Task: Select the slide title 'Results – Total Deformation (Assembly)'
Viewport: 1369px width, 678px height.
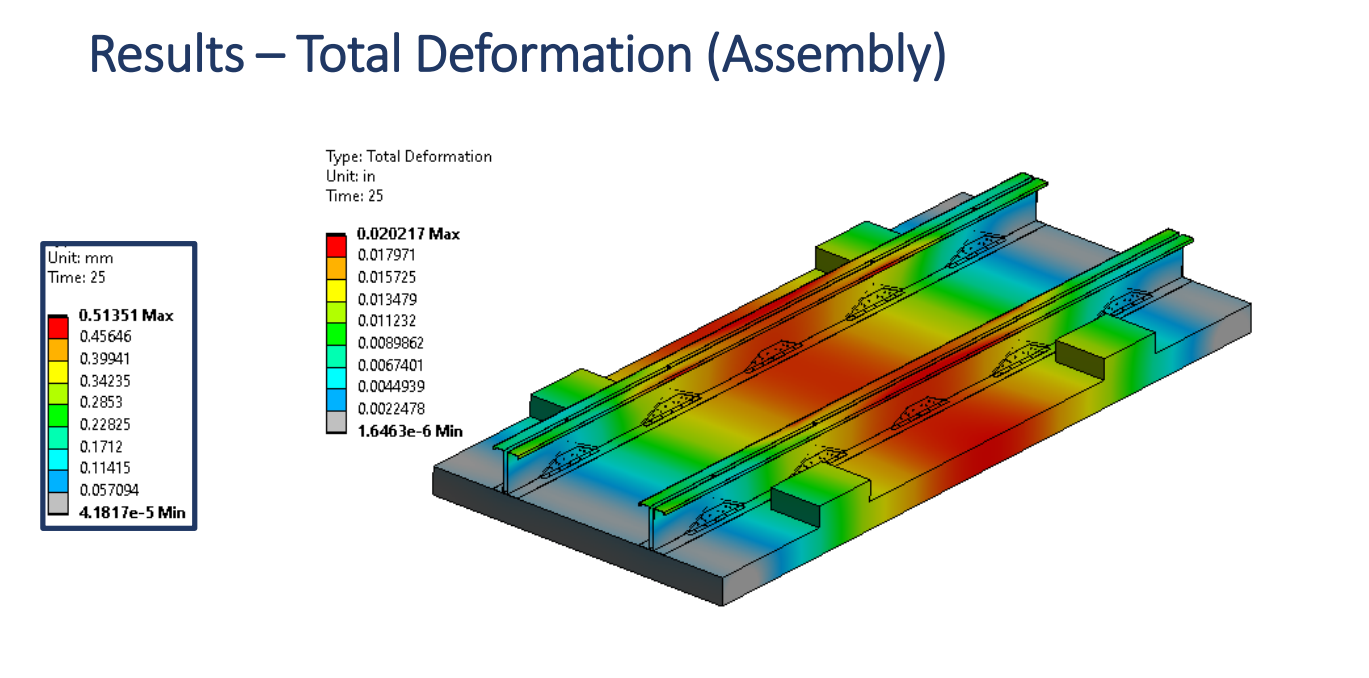Action: [517, 54]
